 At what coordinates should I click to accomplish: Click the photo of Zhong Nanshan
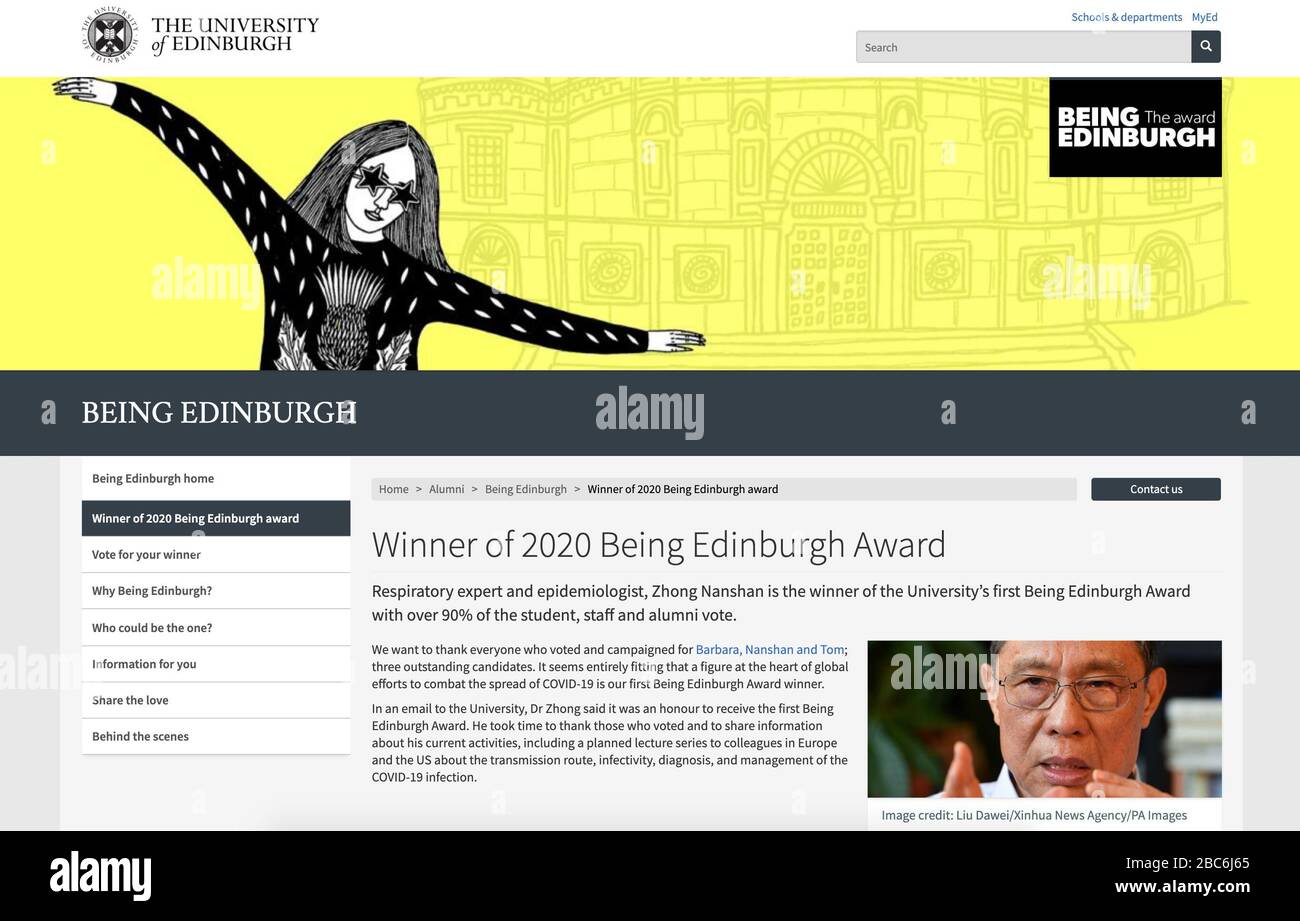pyautogui.click(x=1044, y=719)
